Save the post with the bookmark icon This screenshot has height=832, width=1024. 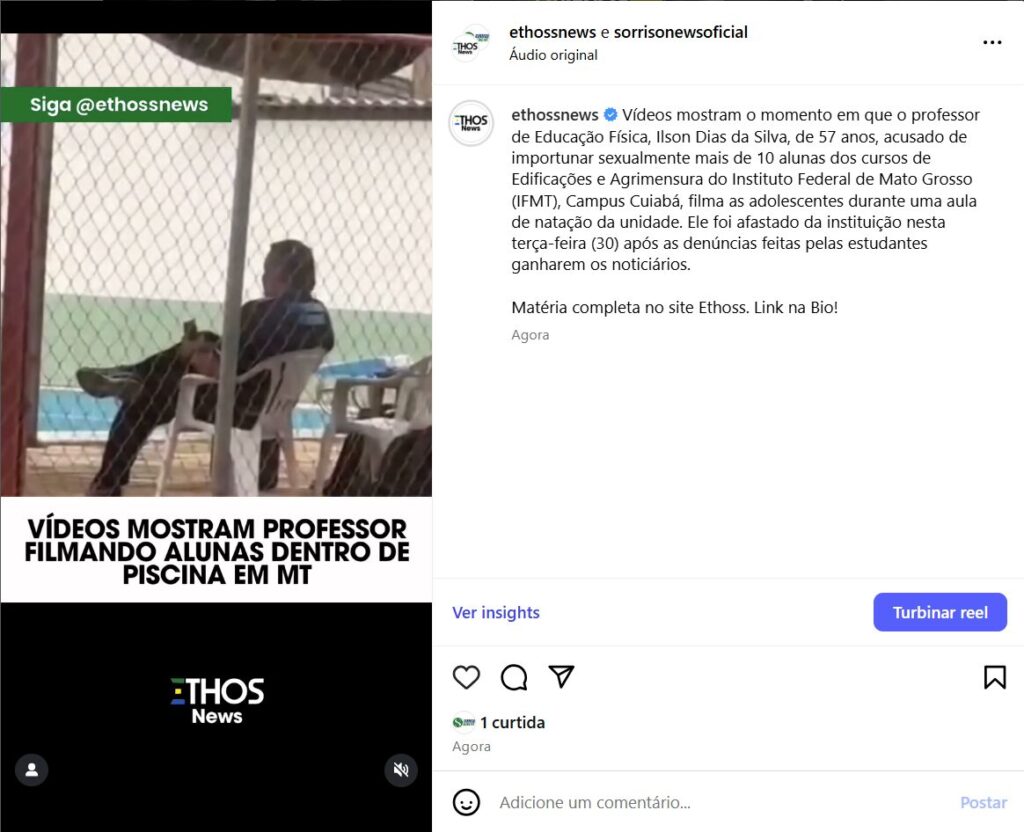coord(995,677)
